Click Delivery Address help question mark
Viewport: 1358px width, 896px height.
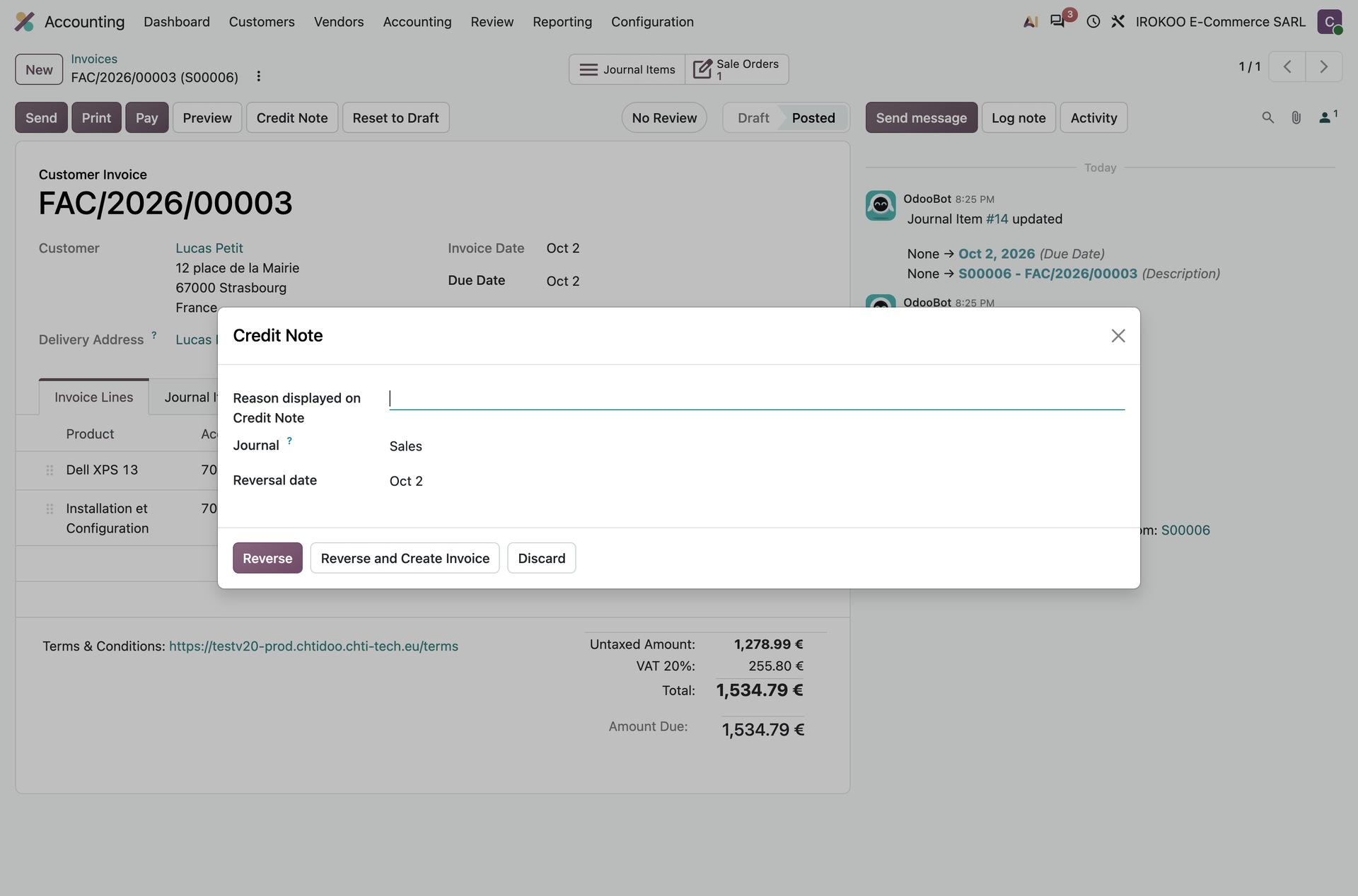(154, 335)
